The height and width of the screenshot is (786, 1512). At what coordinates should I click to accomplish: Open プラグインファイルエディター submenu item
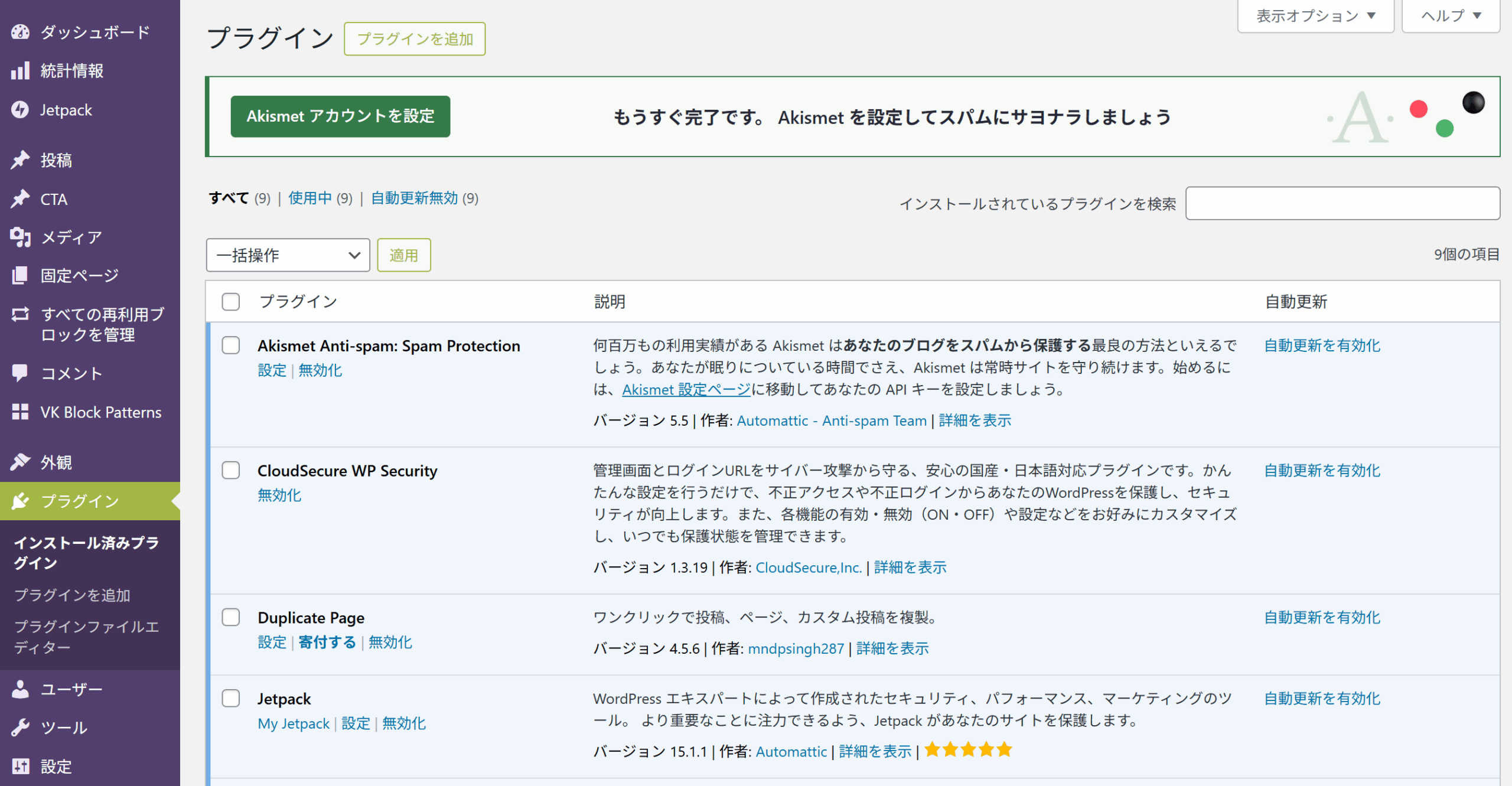tap(86, 637)
